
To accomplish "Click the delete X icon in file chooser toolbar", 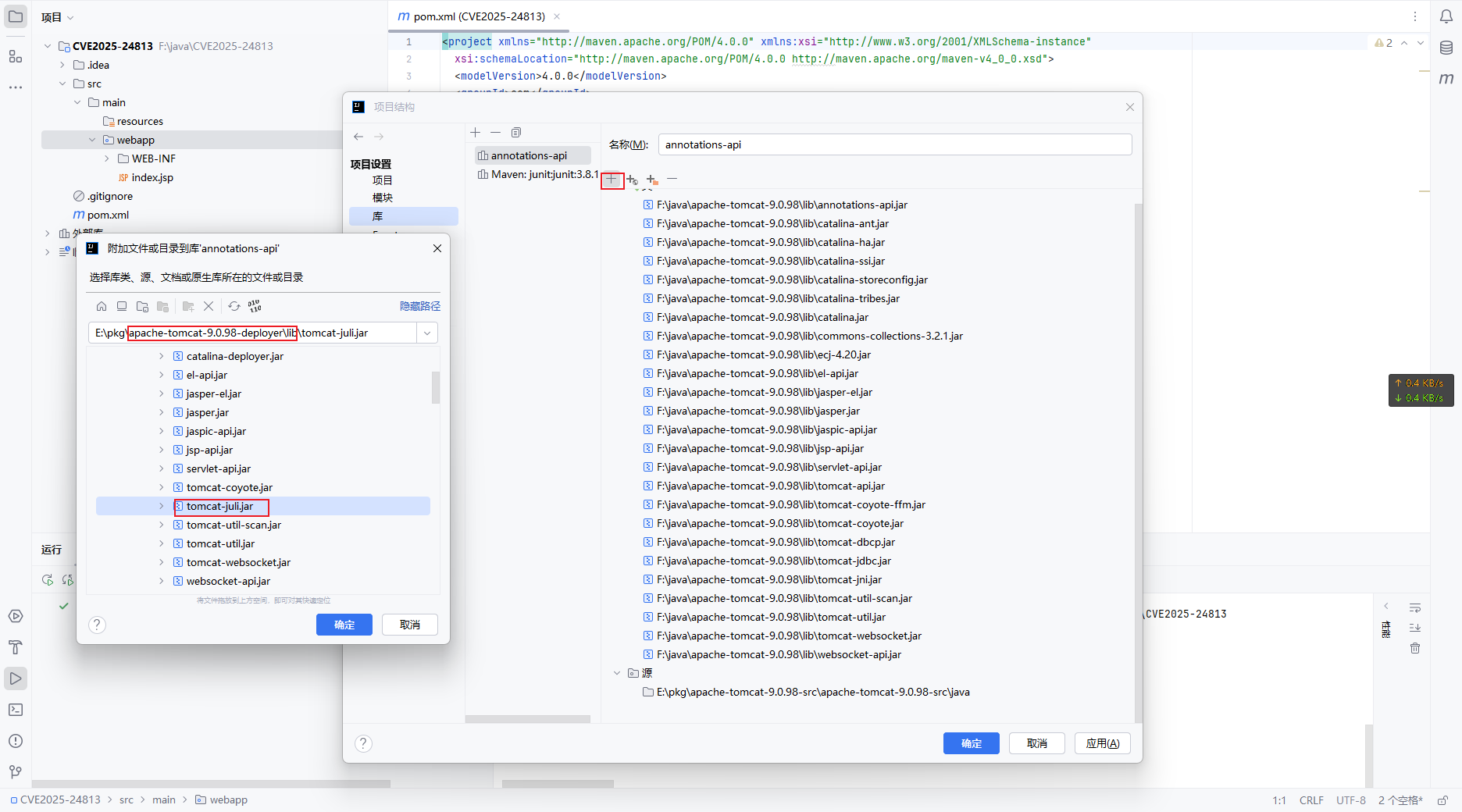I will click(209, 306).
